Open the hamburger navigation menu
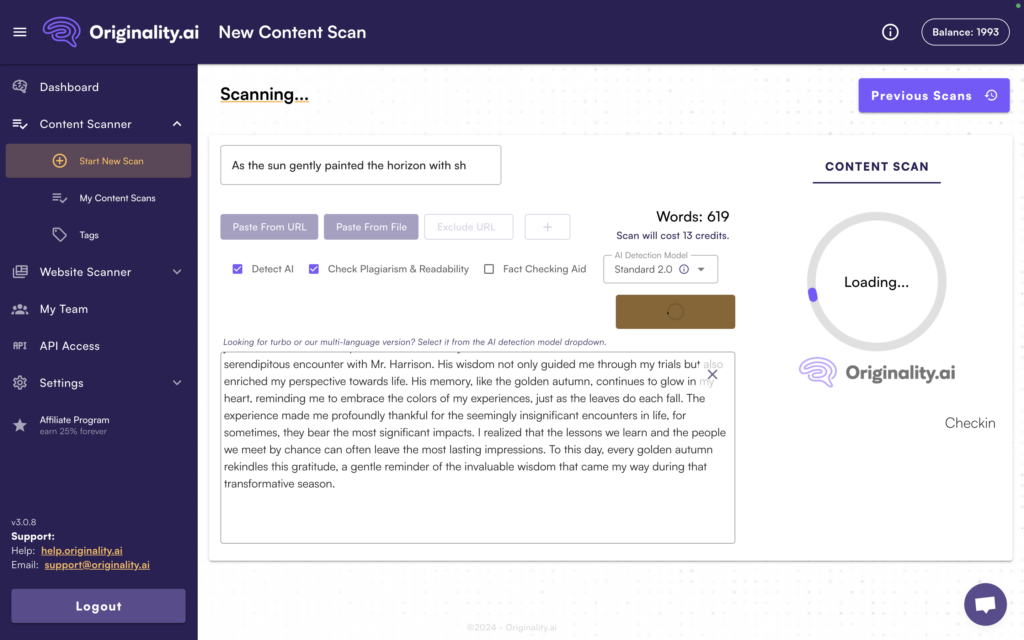The width and height of the screenshot is (1024, 640). (x=19, y=31)
